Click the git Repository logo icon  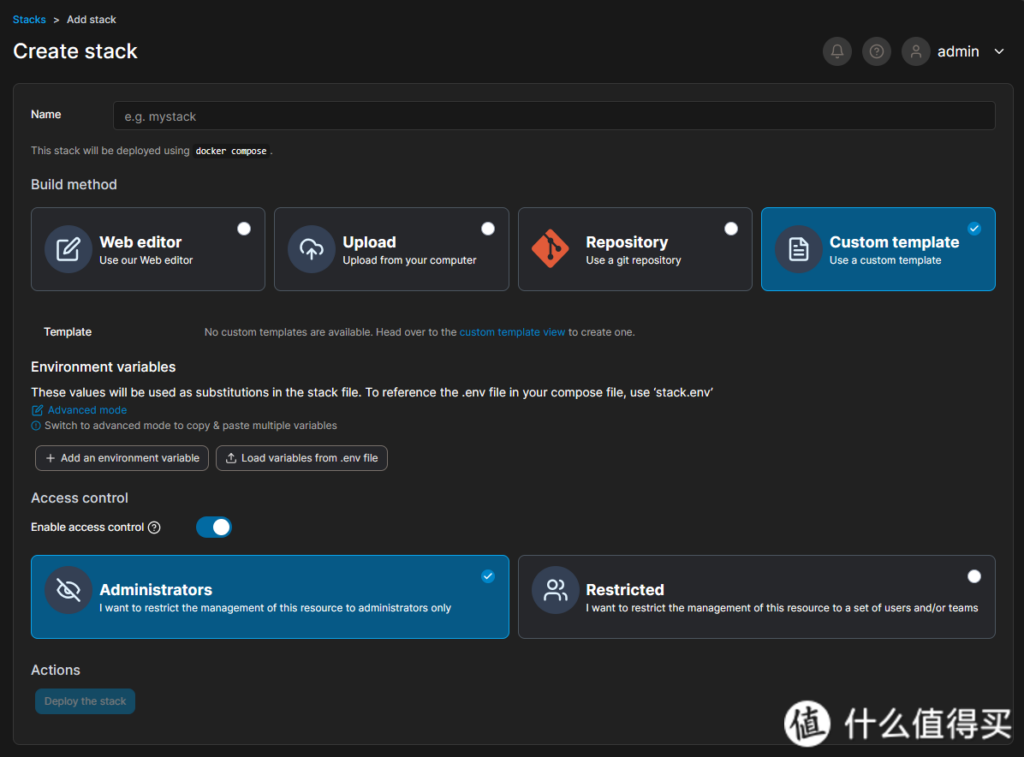pos(550,249)
